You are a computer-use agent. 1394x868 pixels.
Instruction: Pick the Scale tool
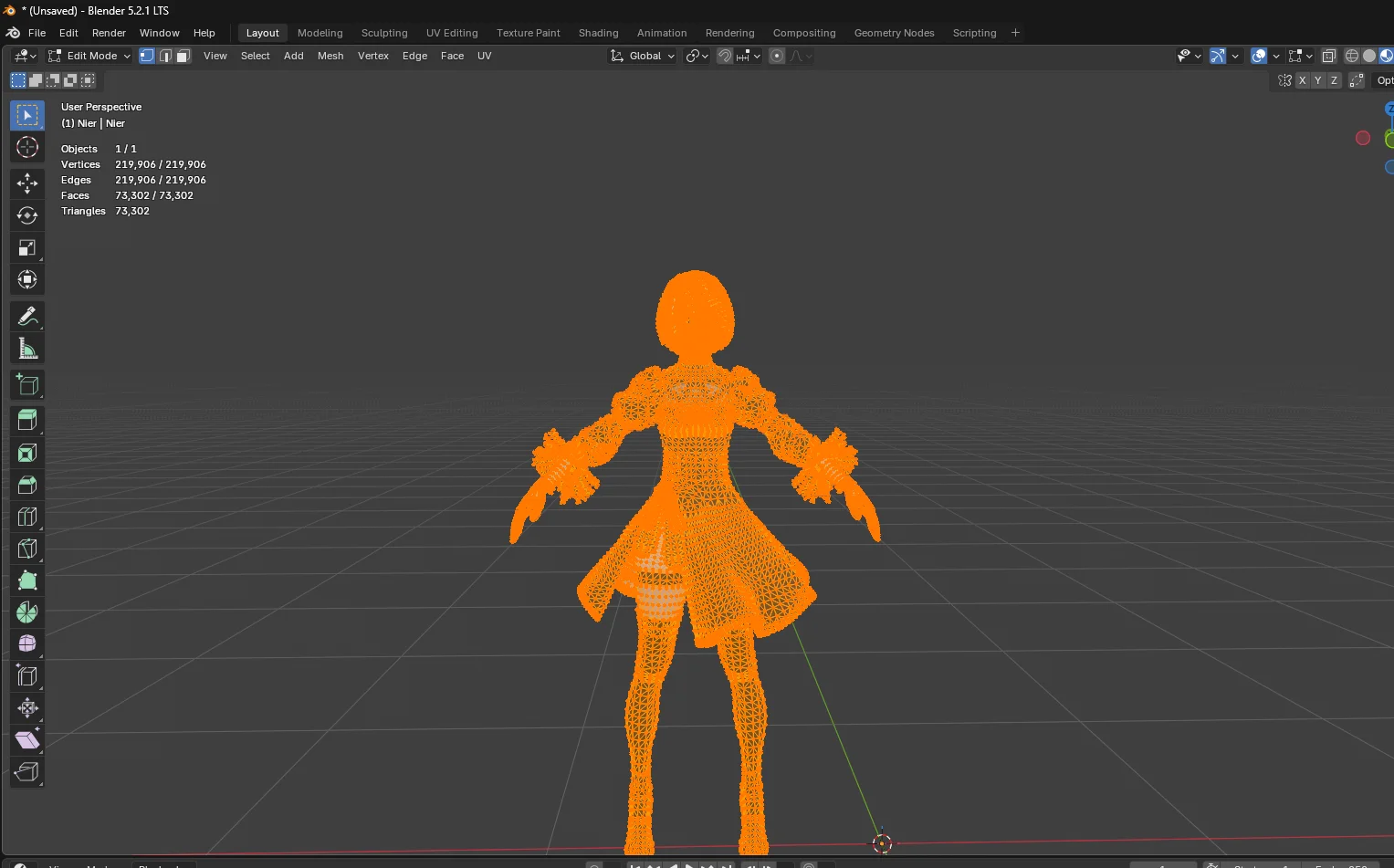click(x=27, y=247)
